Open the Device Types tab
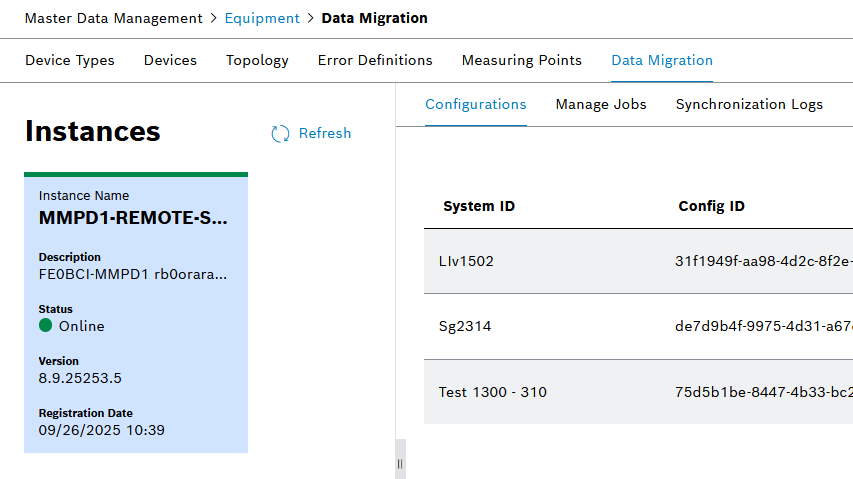 [x=70, y=60]
